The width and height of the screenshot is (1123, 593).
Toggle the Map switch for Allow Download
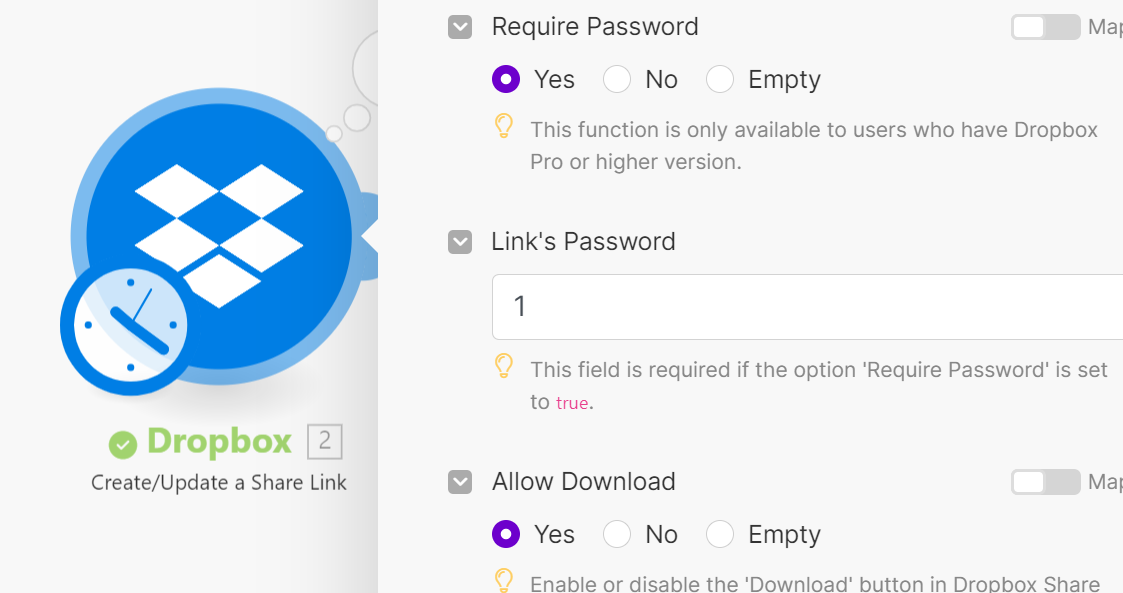[1045, 482]
